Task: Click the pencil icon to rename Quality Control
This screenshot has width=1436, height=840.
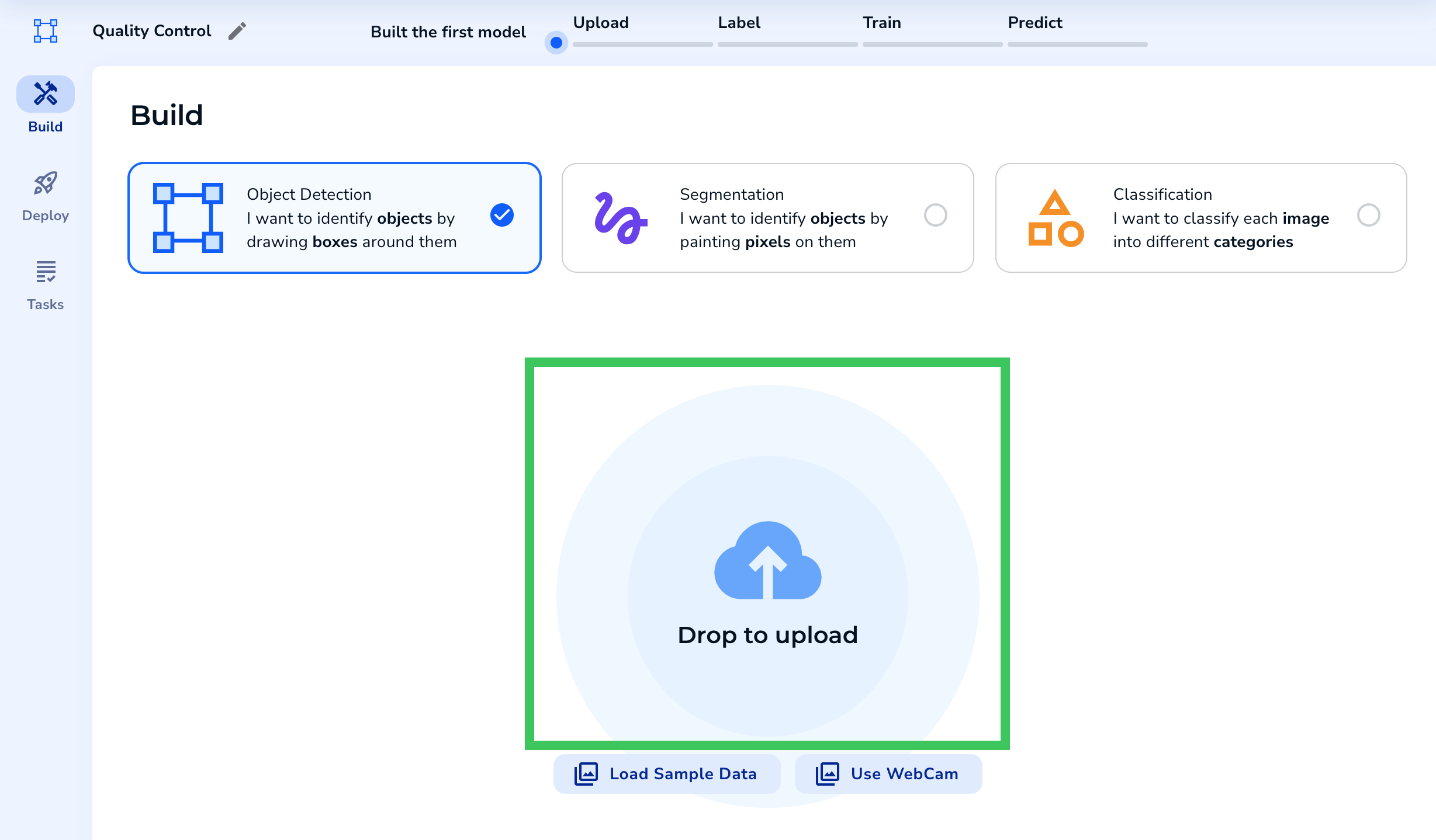Action: (x=237, y=31)
